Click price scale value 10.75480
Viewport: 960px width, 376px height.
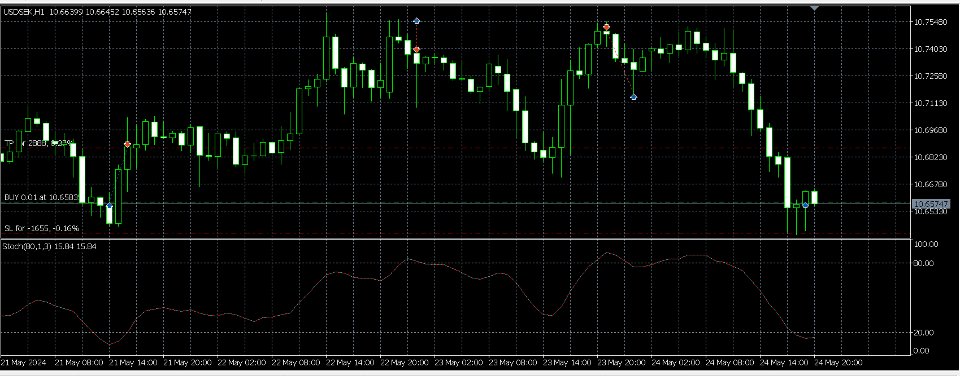pos(931,22)
